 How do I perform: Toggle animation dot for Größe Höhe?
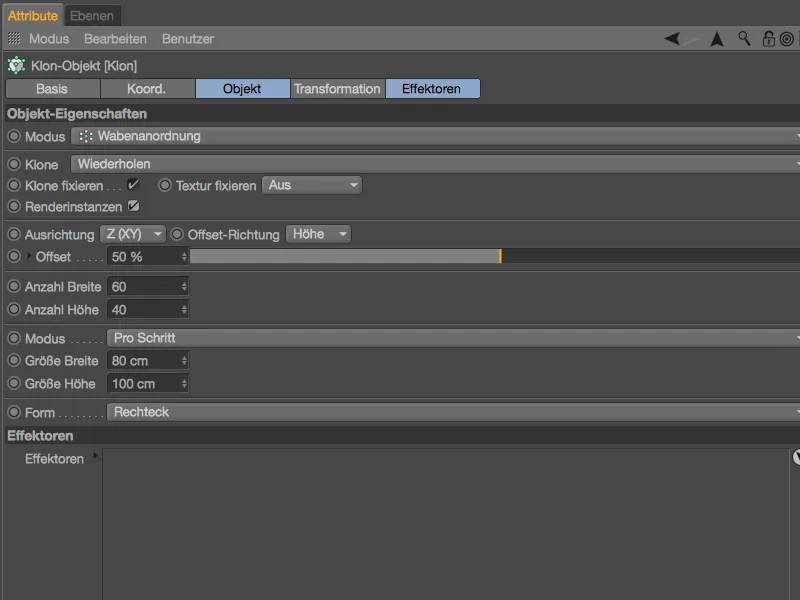pyautogui.click(x=14, y=383)
